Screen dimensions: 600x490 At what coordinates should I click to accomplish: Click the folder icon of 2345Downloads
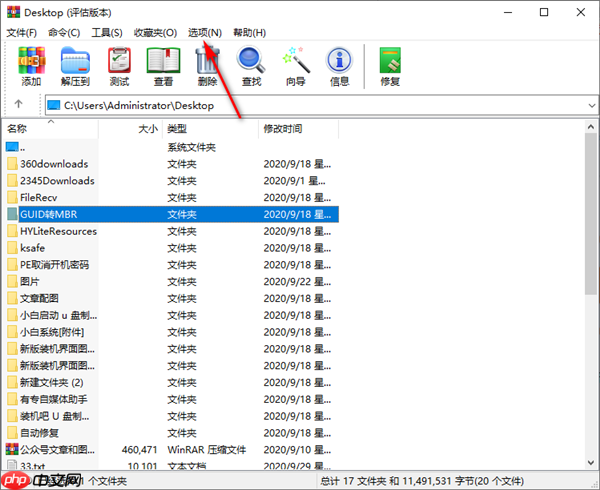point(12,181)
